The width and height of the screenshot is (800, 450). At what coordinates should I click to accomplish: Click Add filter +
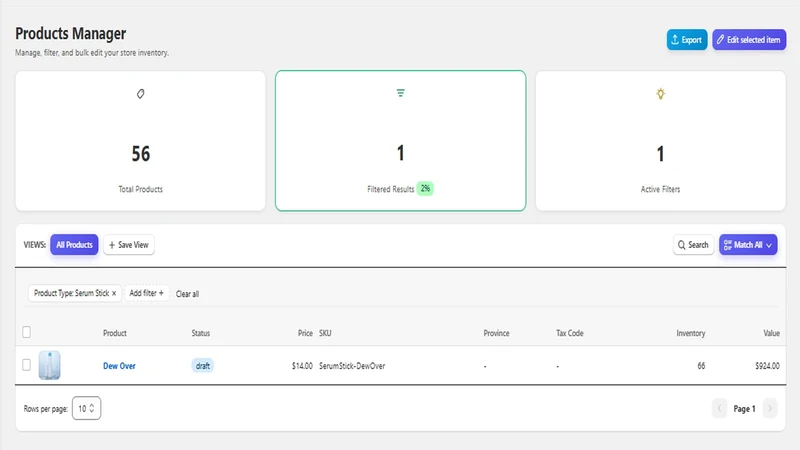[x=146, y=293]
